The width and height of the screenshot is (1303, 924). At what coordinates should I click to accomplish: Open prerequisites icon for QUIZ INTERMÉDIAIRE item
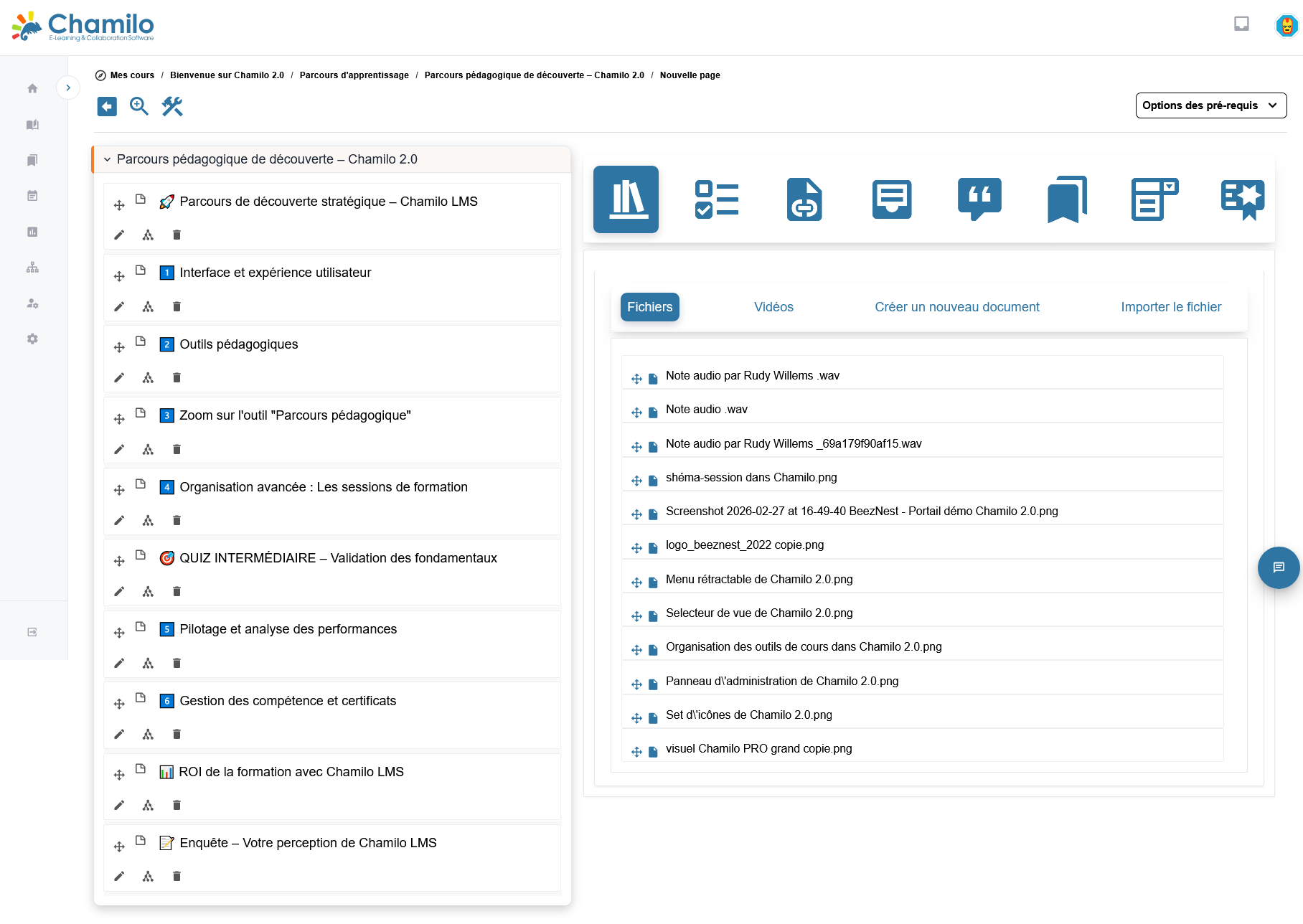[148, 591]
